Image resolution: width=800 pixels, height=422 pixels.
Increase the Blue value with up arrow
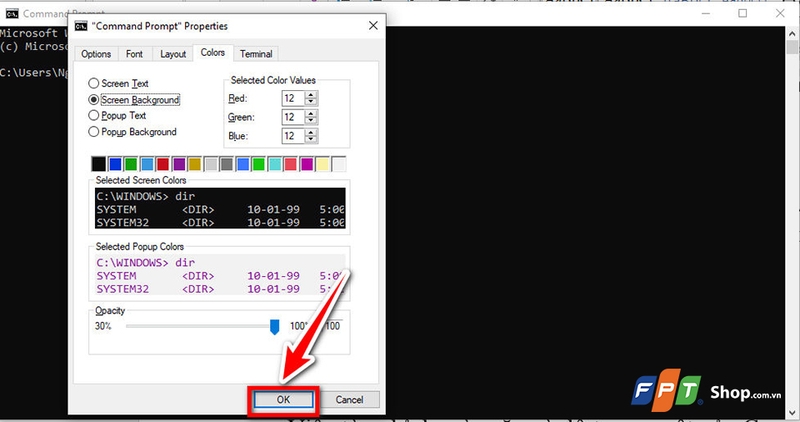pyautogui.click(x=311, y=133)
